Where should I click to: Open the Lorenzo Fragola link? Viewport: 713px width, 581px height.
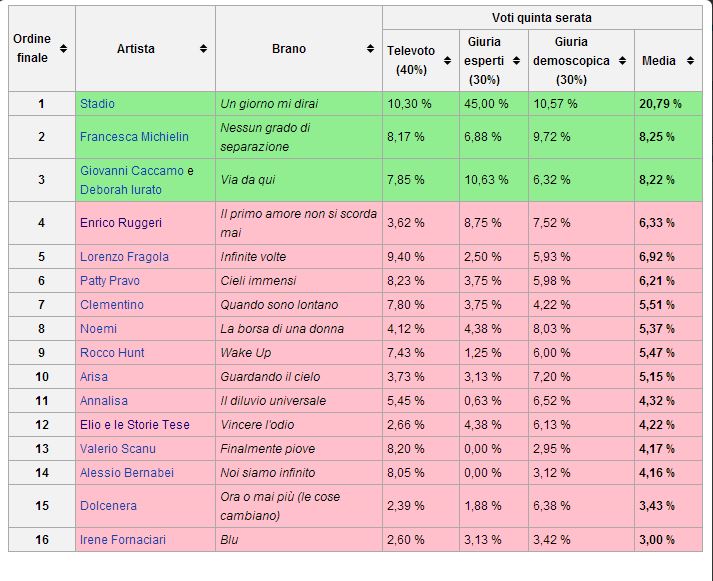tap(124, 257)
